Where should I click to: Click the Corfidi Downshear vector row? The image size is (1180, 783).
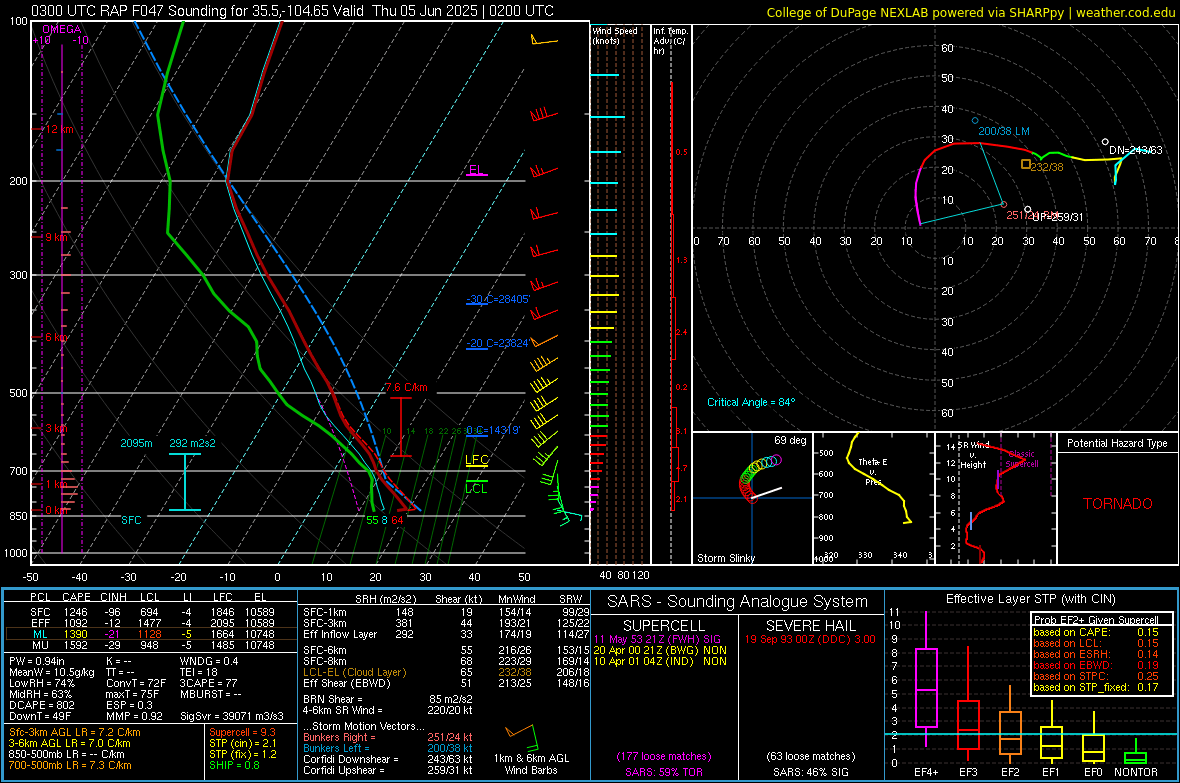388,759
